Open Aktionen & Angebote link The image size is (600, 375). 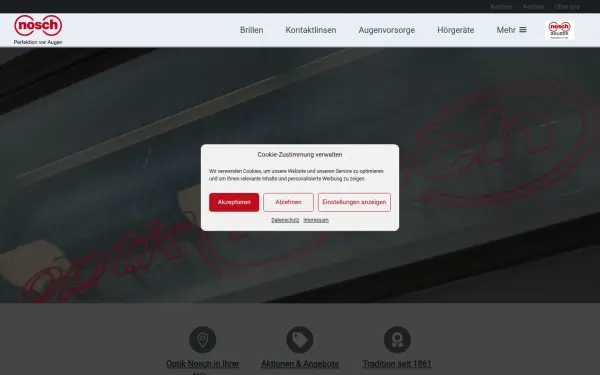coord(300,364)
